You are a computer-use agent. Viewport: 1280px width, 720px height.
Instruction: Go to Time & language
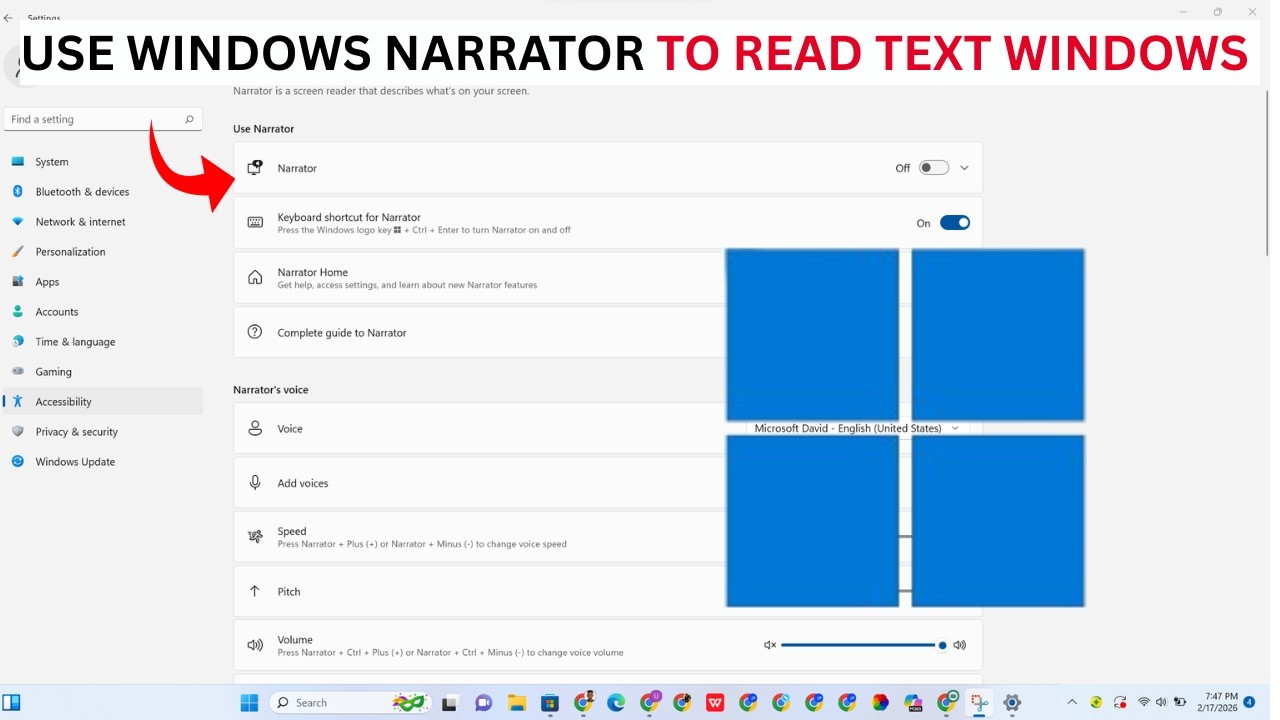coord(104,341)
